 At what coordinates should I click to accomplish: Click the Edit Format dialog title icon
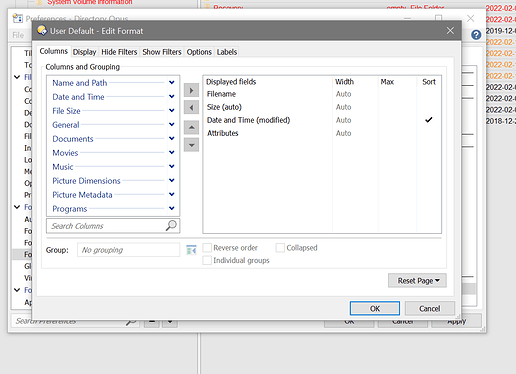[x=42, y=31]
